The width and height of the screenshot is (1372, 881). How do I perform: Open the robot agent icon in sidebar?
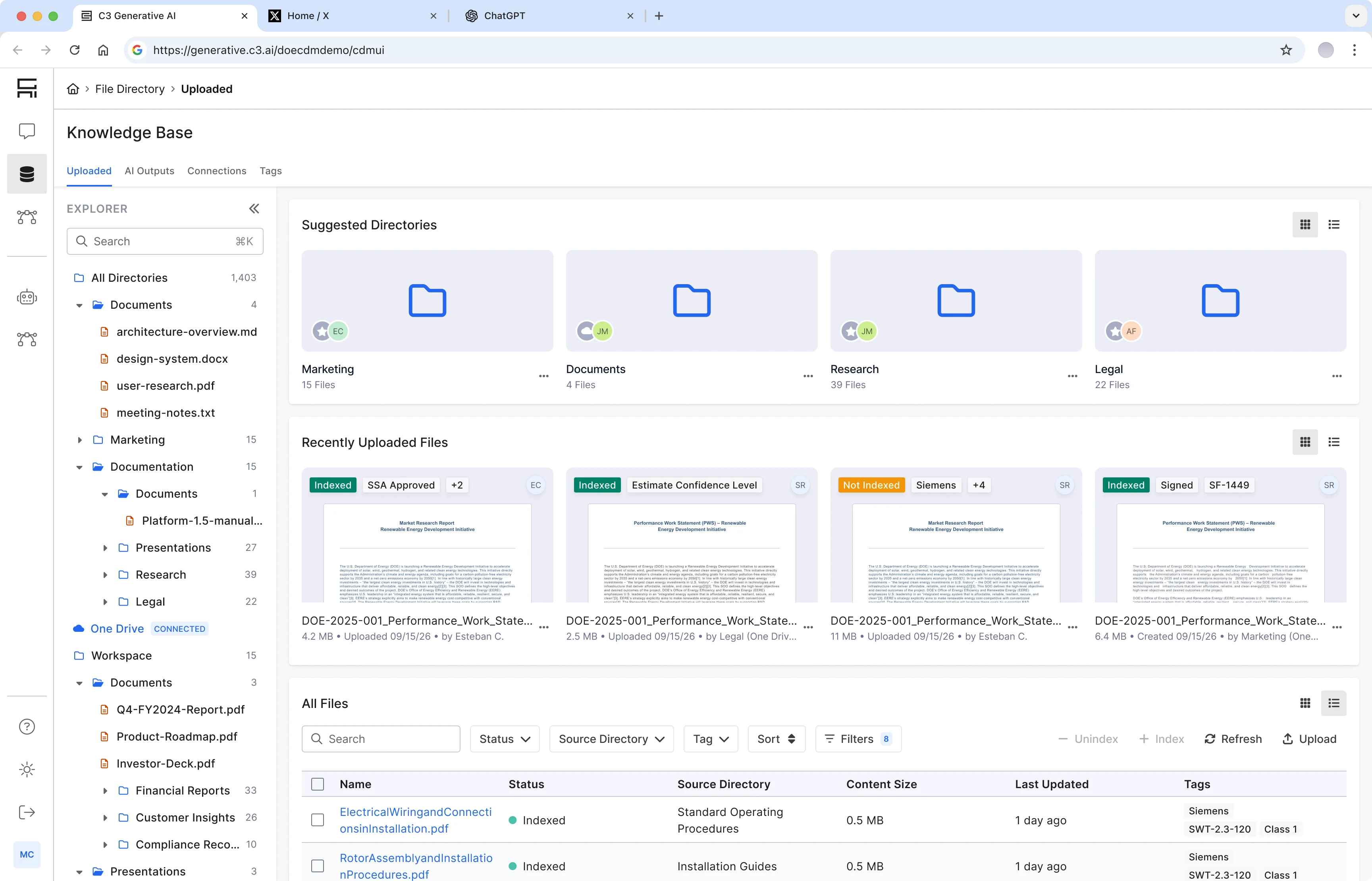click(x=27, y=298)
